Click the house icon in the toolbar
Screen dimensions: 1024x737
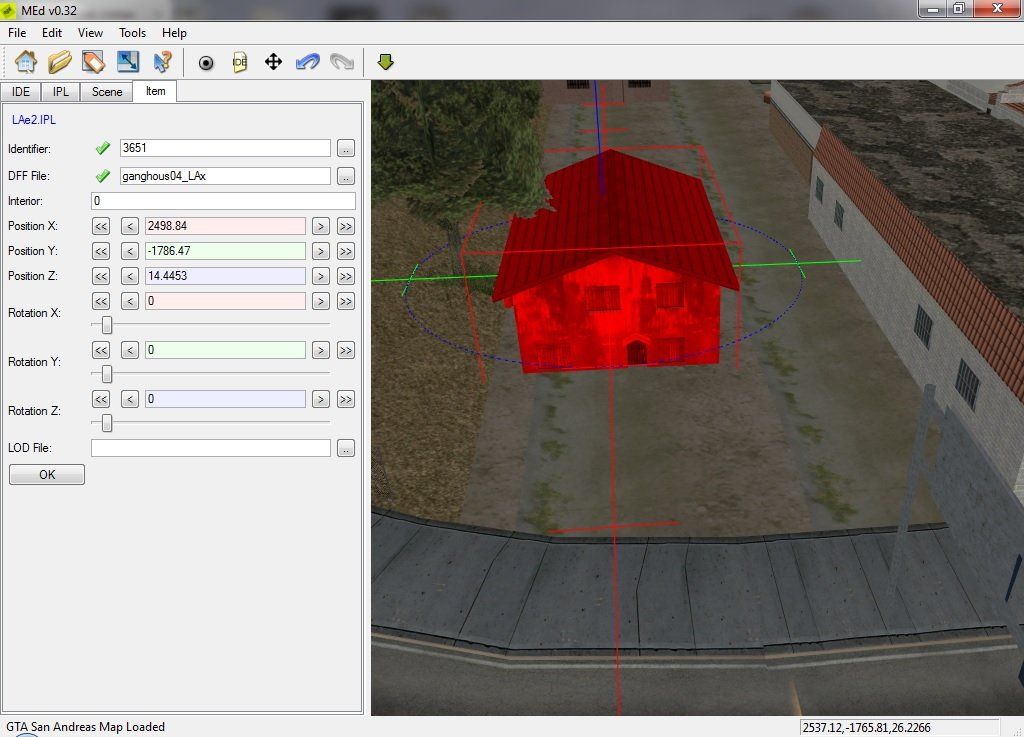tap(26, 62)
